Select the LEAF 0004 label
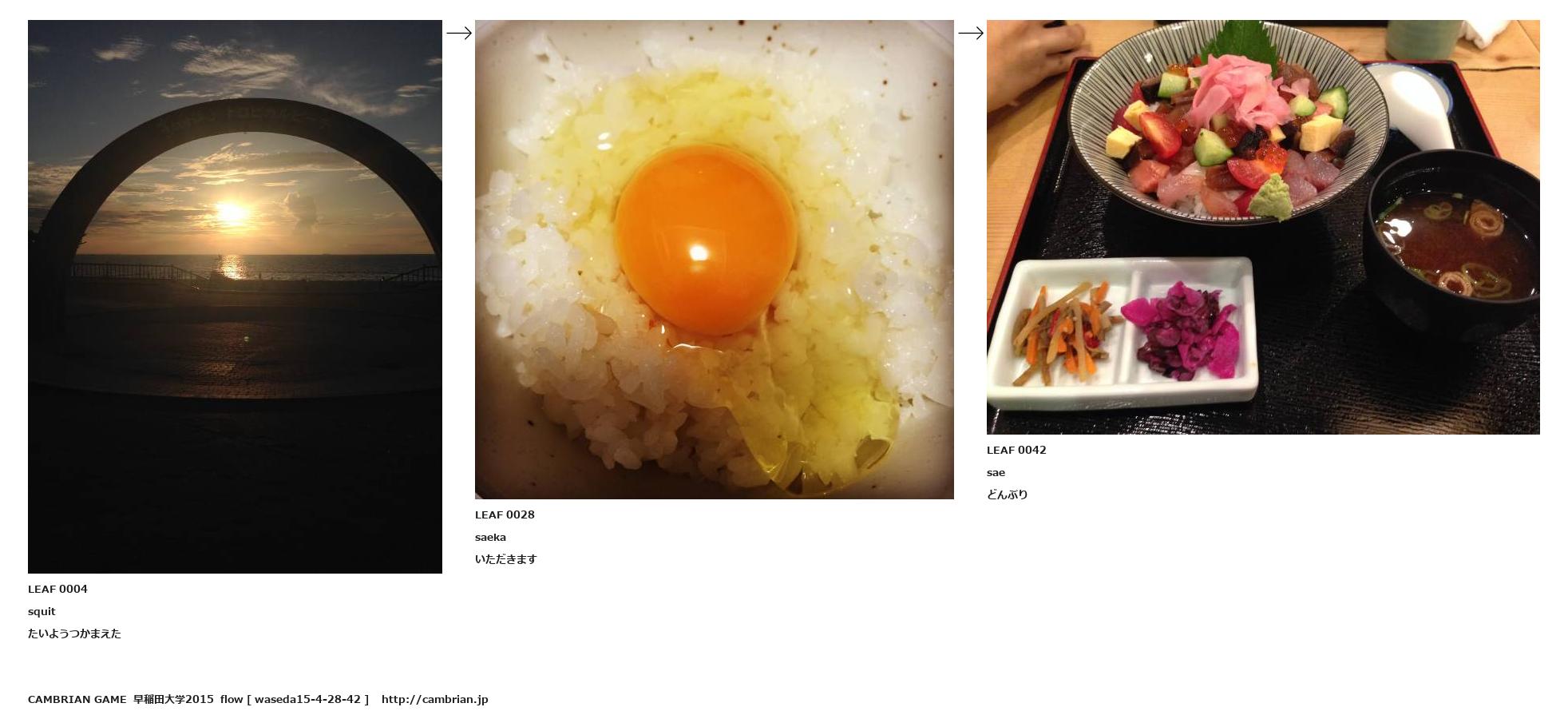This screenshot has height=719, width=1568. point(57,589)
